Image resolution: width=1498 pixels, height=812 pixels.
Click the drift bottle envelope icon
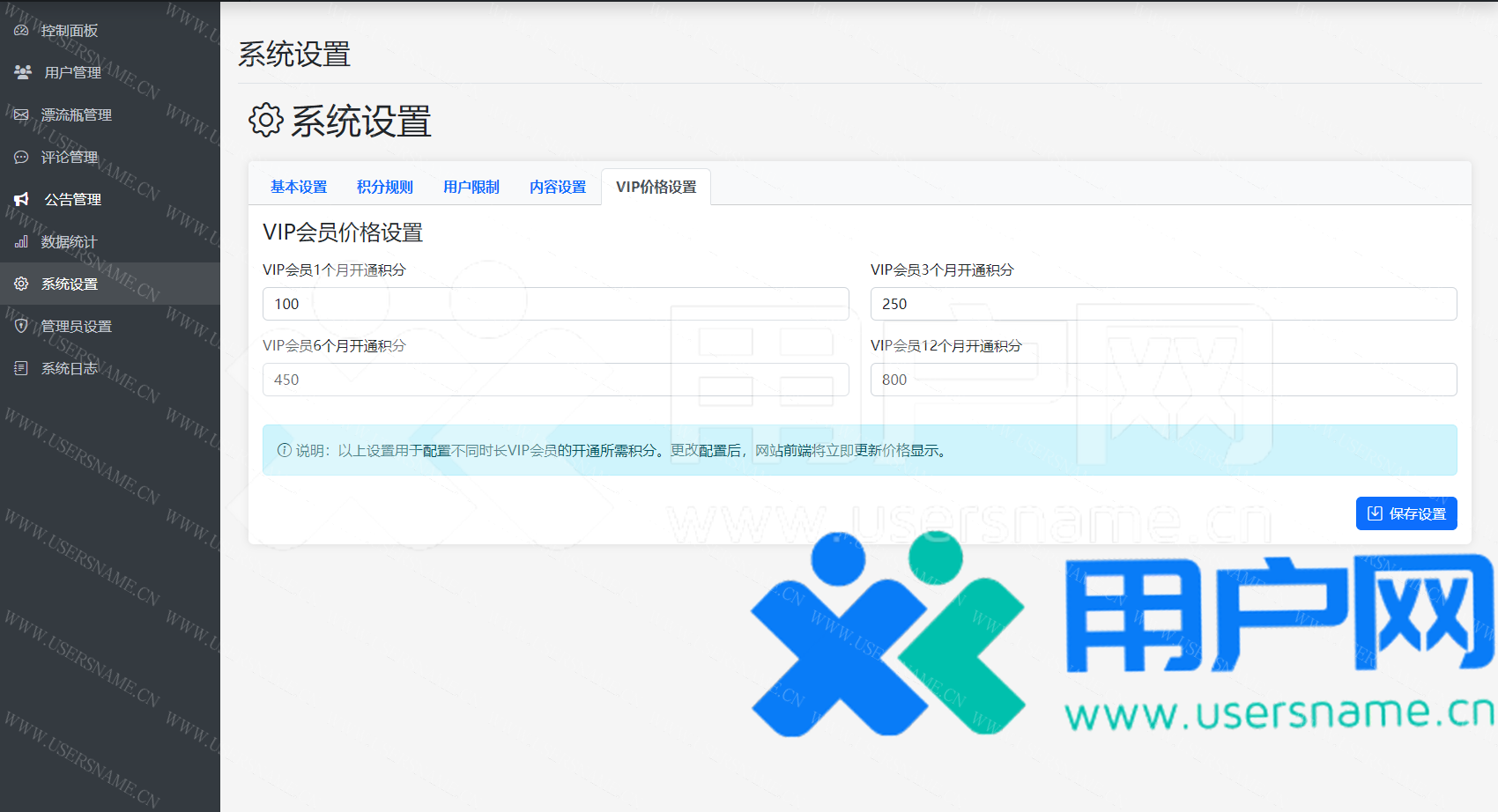click(x=21, y=114)
